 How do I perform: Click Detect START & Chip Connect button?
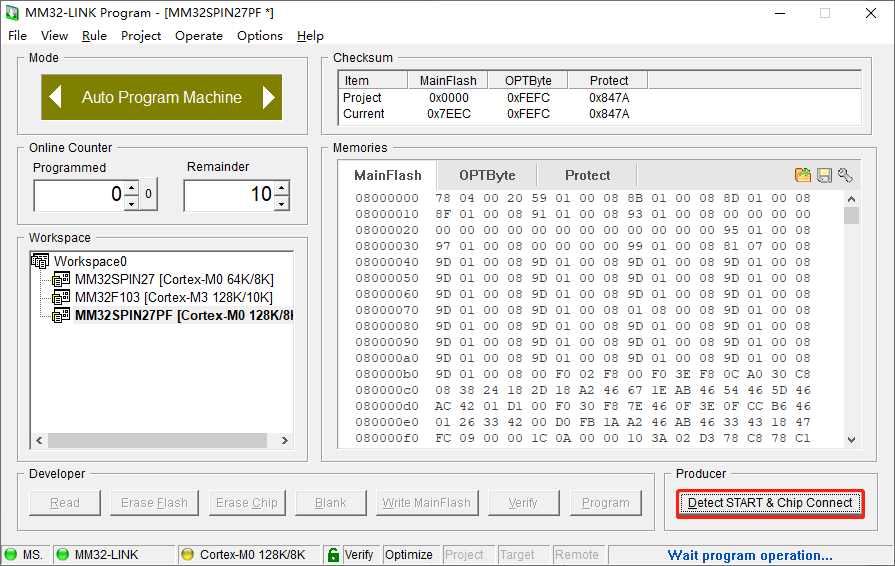tap(770, 503)
